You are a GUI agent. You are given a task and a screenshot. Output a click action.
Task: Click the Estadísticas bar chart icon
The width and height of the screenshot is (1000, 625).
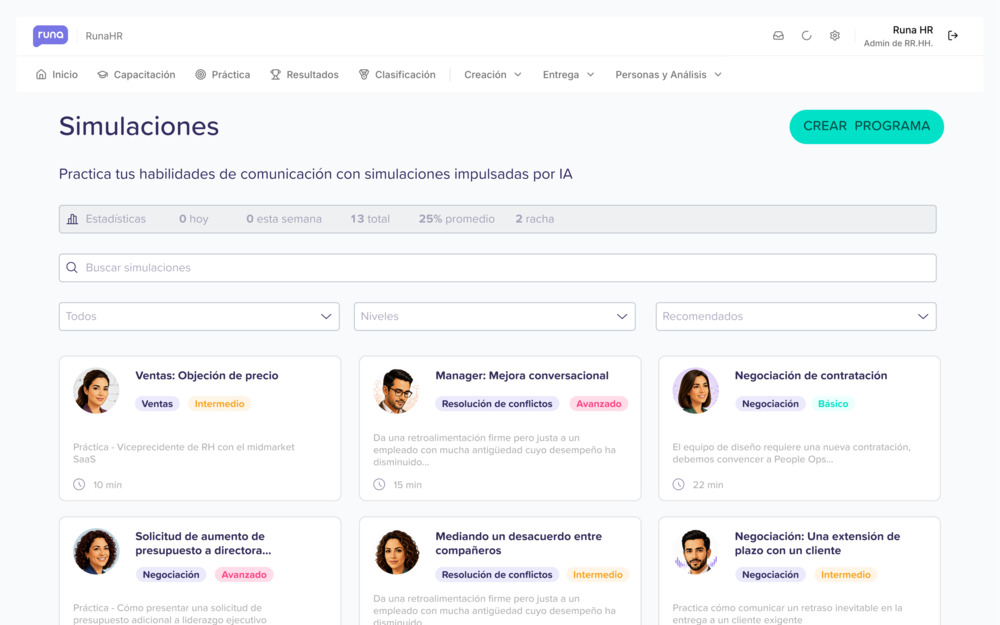point(73,219)
